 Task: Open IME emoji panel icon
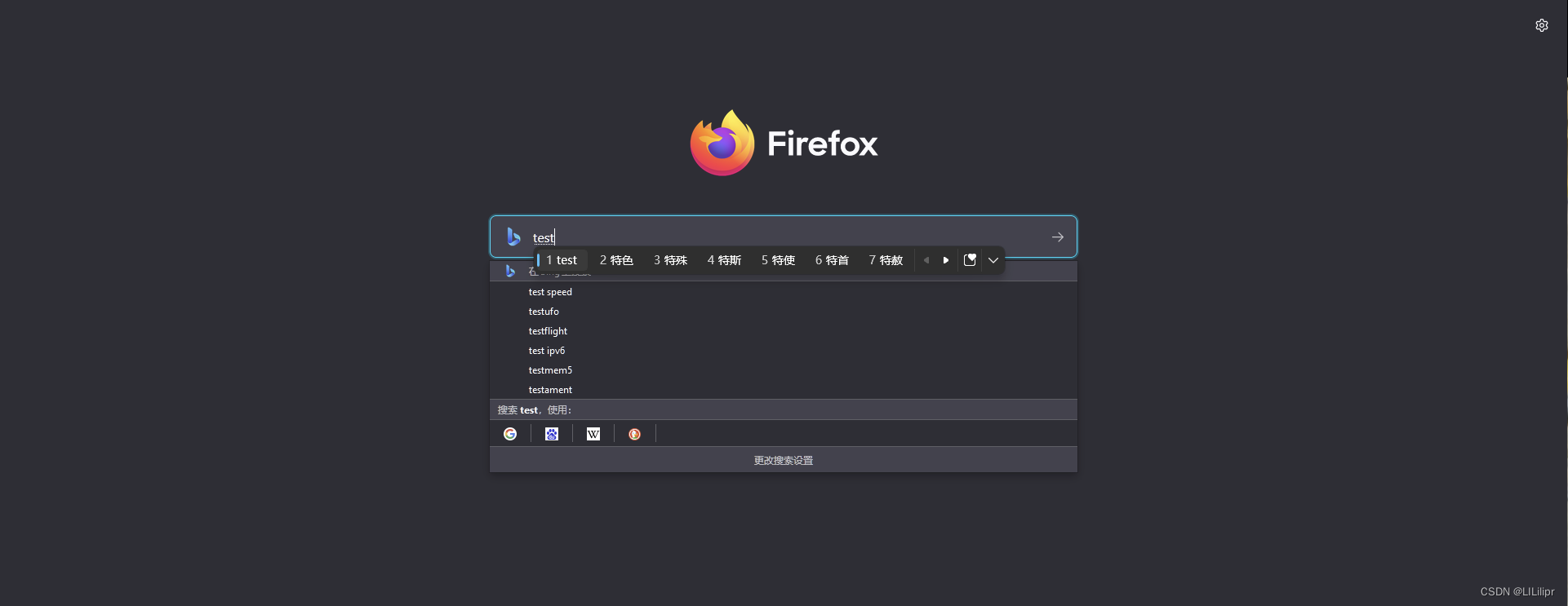[970, 260]
